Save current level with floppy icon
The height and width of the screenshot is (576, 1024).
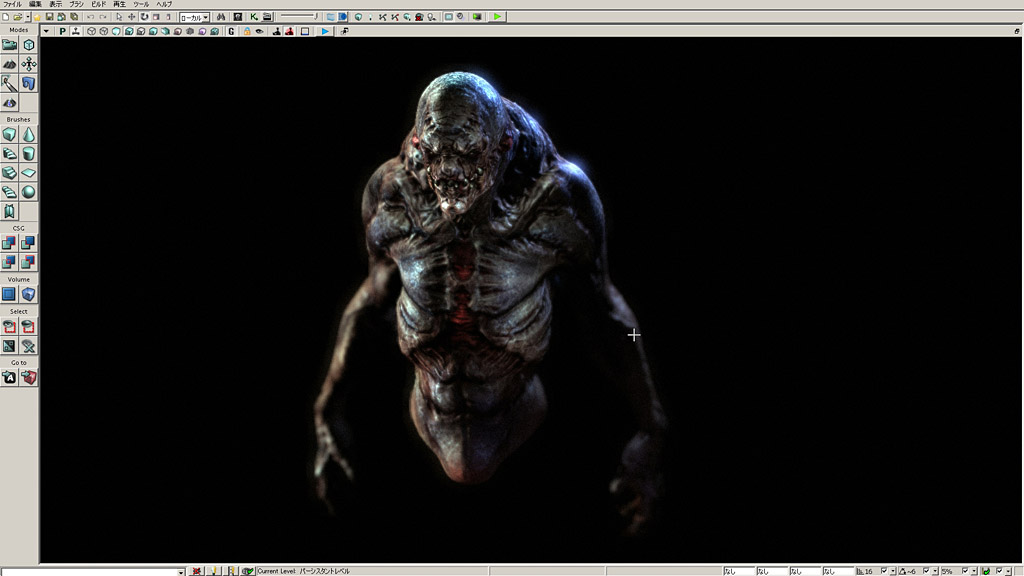49,17
